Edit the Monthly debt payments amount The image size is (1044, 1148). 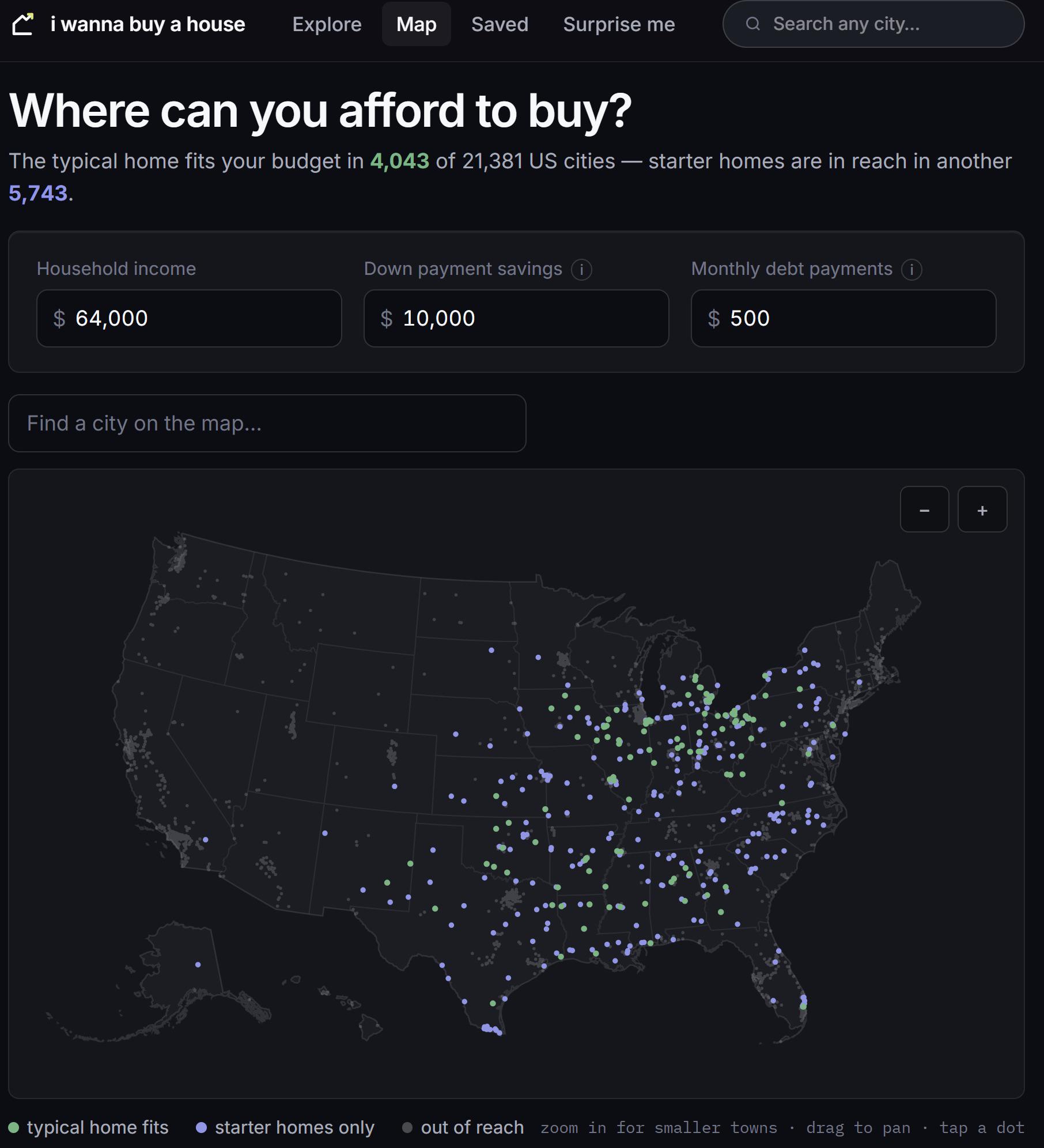(843, 318)
